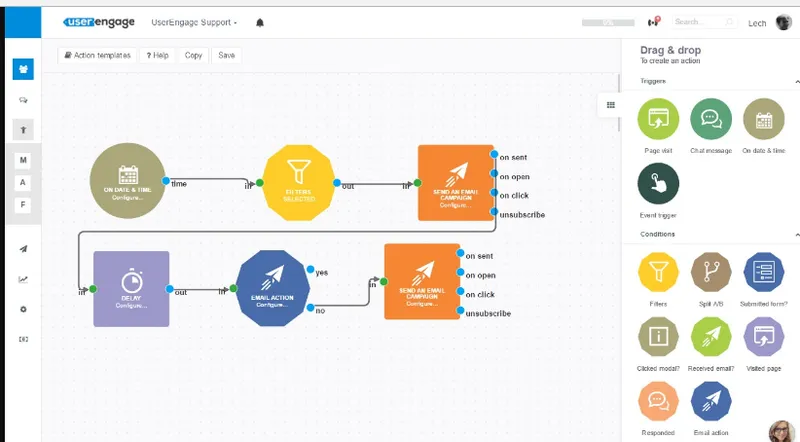
Task: Pick the Page visit trigger
Action: pos(658,119)
